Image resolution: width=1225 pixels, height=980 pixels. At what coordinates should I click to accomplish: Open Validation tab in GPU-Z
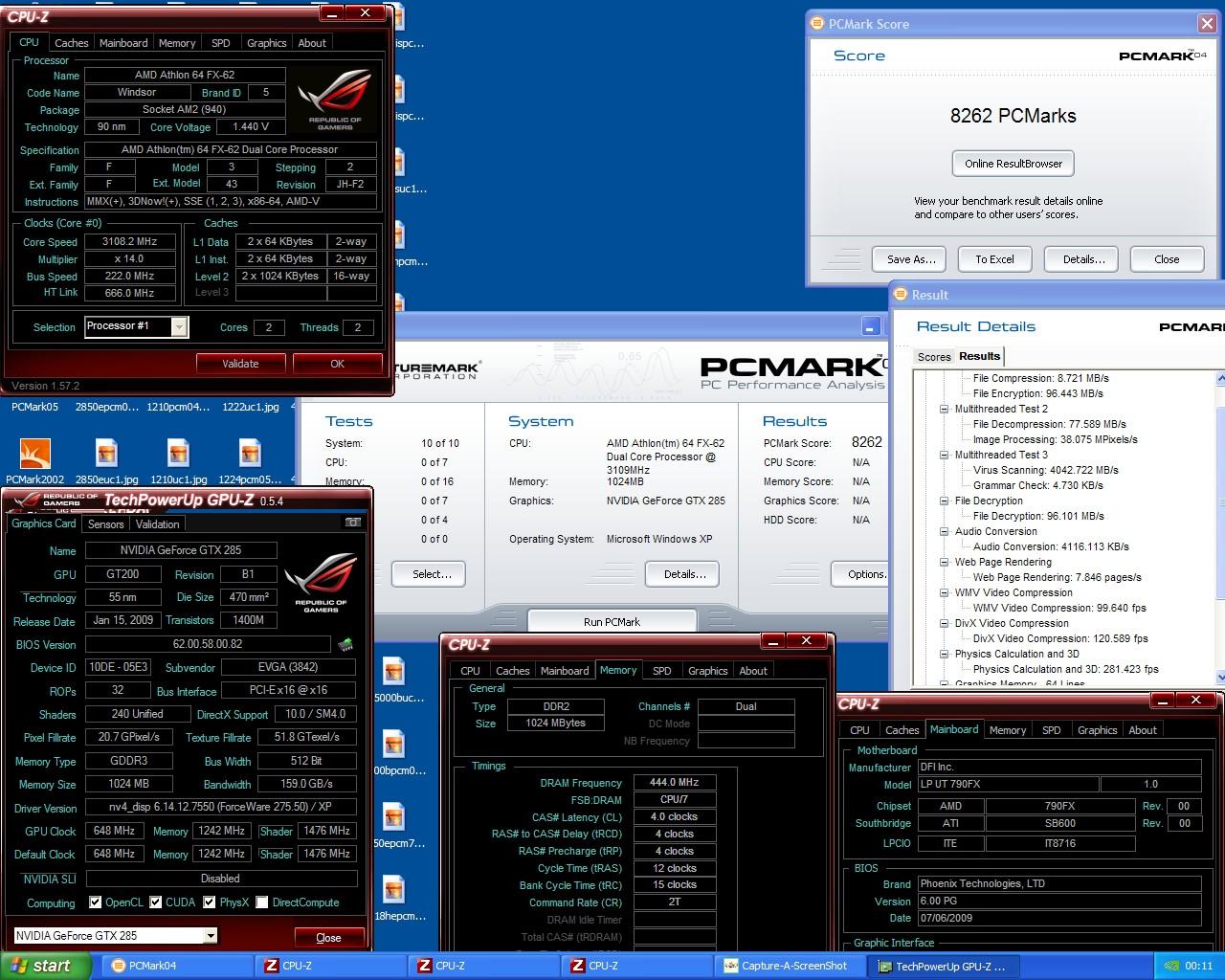coord(157,523)
